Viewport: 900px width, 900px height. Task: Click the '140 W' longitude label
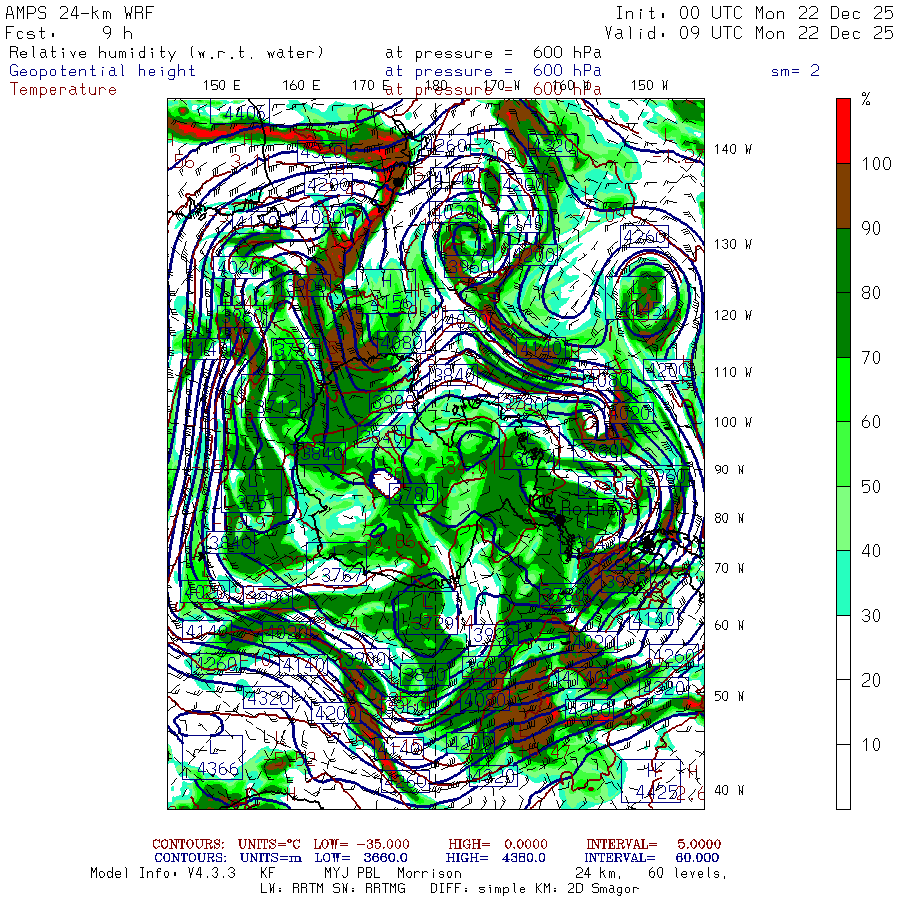732,149
